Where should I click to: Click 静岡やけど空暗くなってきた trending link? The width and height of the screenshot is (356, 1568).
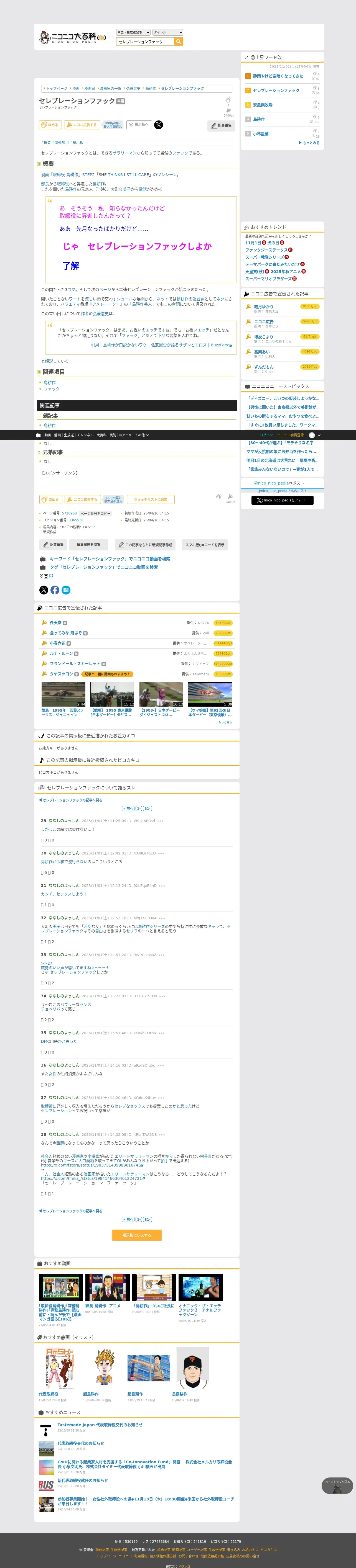278,76
